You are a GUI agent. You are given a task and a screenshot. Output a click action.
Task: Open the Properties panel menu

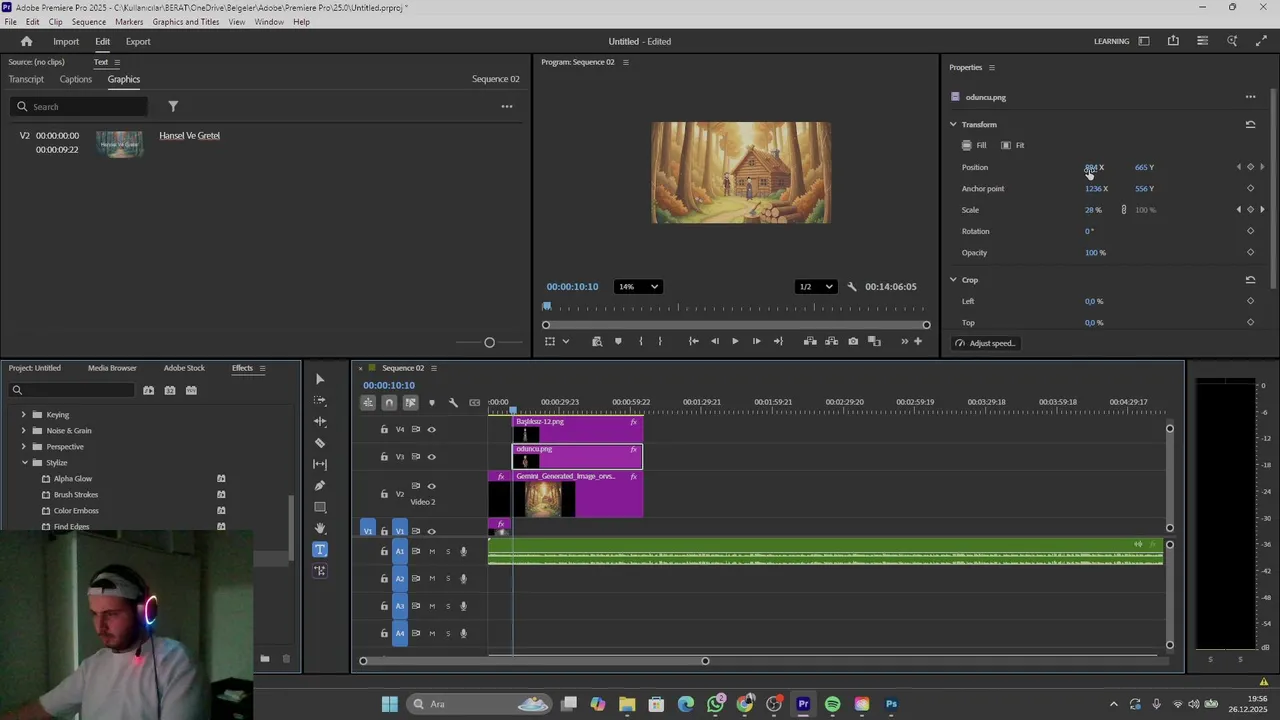click(992, 68)
